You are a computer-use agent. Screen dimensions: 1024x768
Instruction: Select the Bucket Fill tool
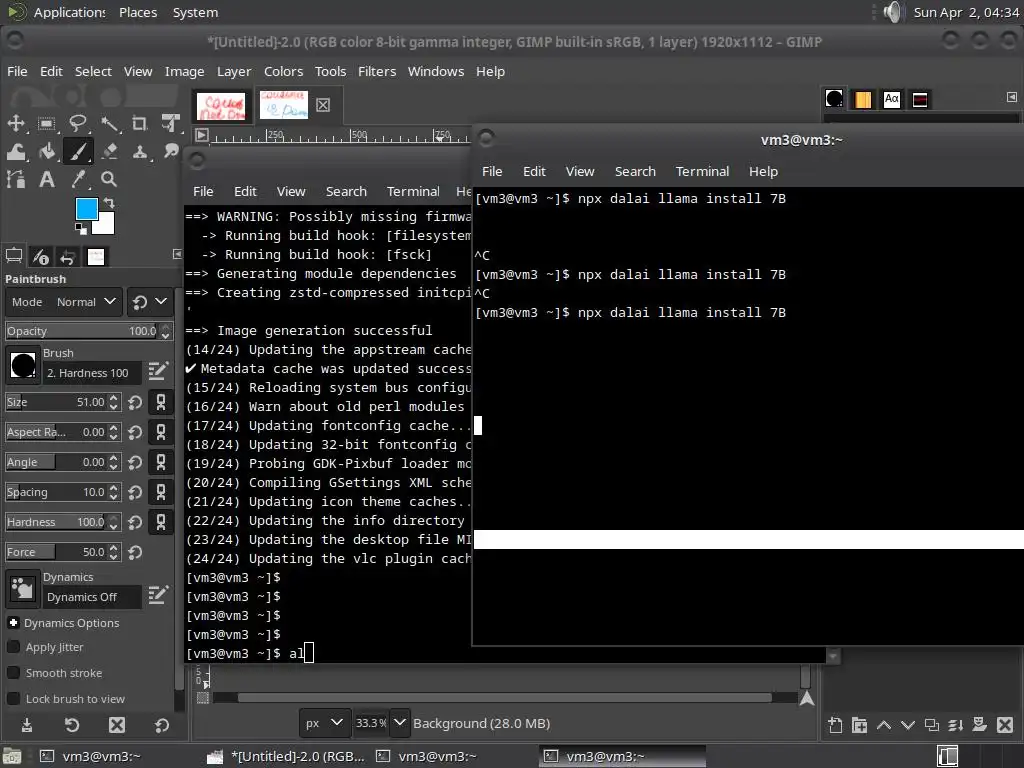46,152
